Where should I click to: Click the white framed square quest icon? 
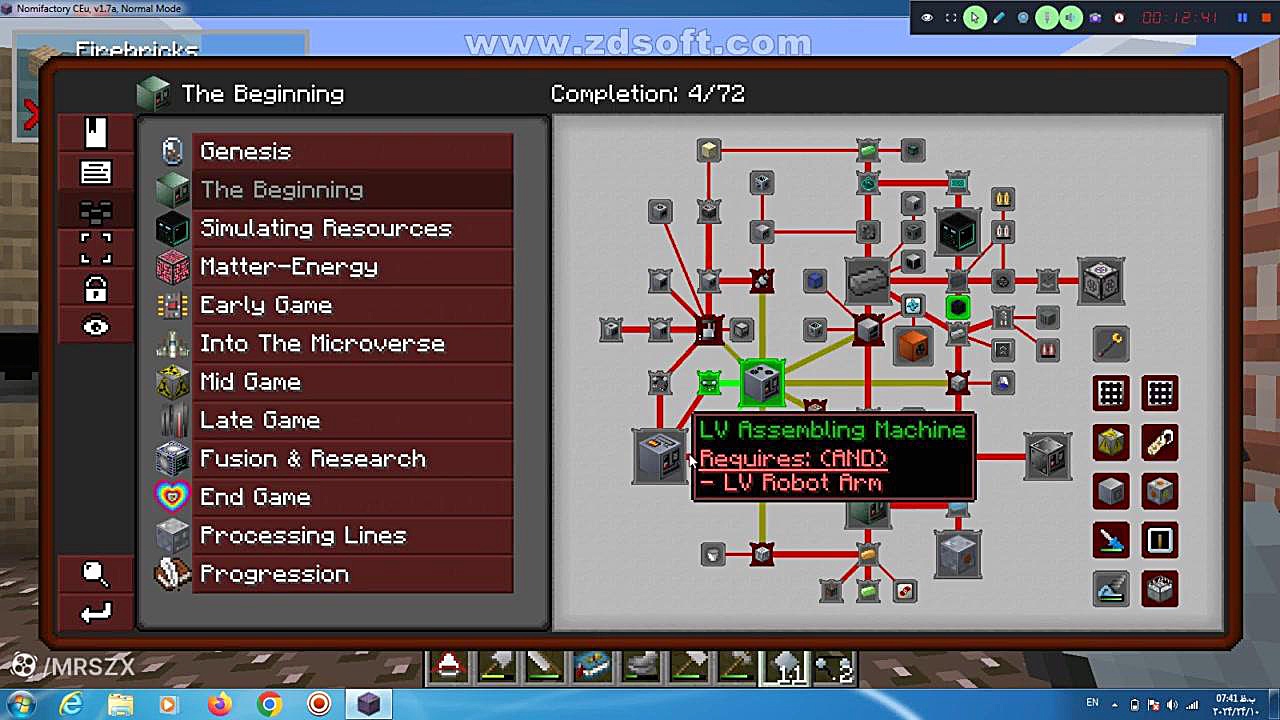click(x=1160, y=541)
